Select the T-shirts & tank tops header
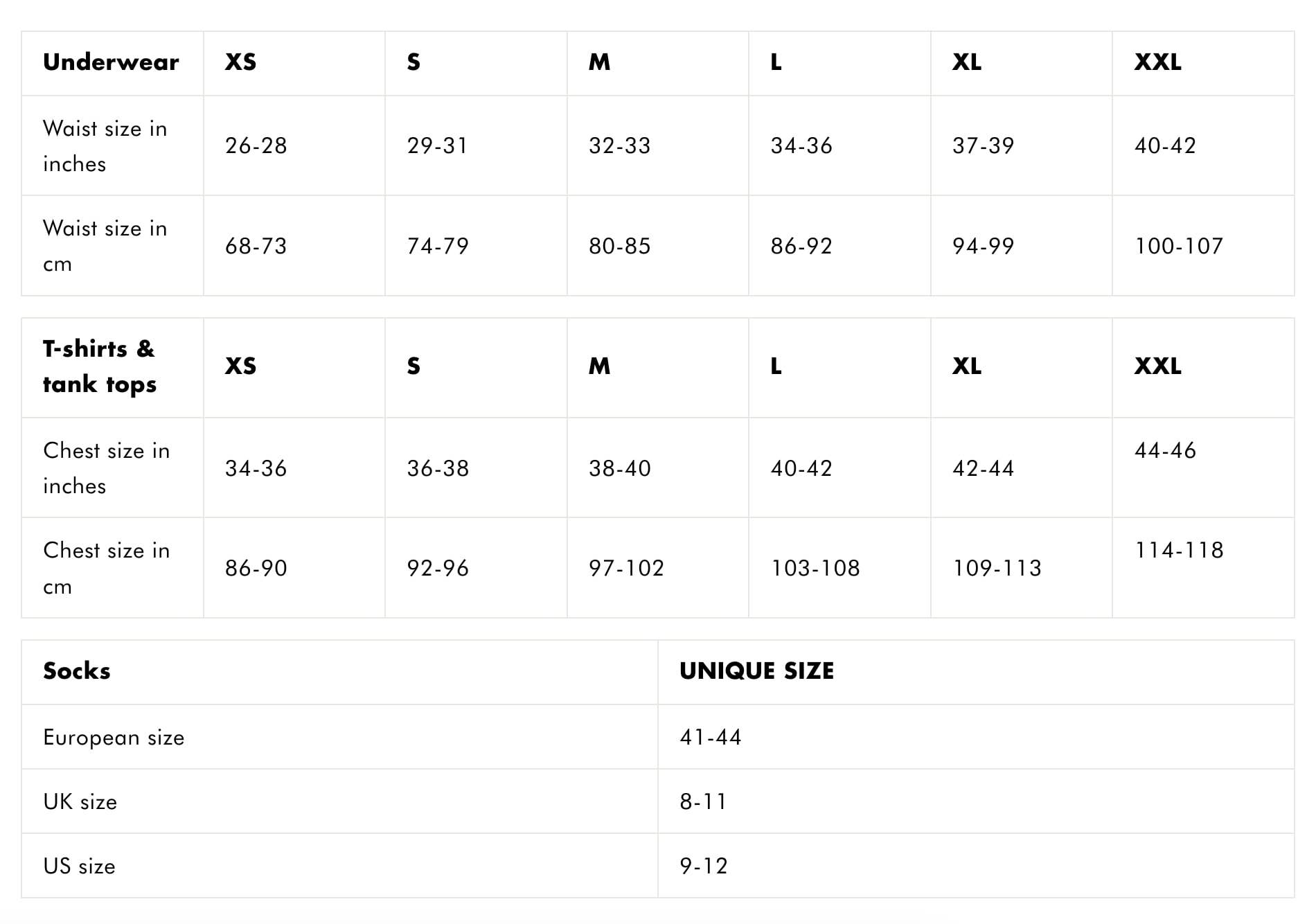 pyautogui.click(x=100, y=366)
